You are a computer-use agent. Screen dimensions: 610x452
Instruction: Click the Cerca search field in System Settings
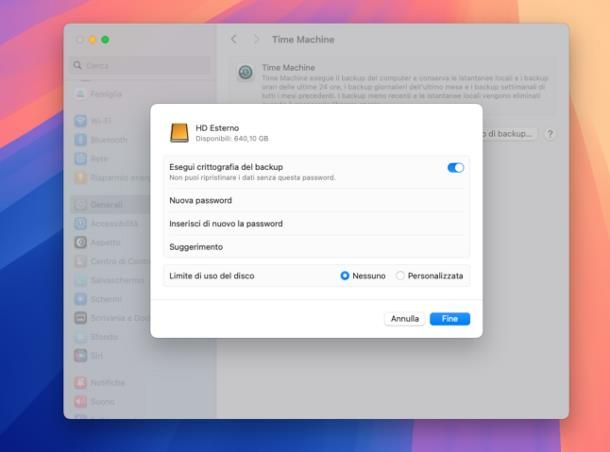141,65
